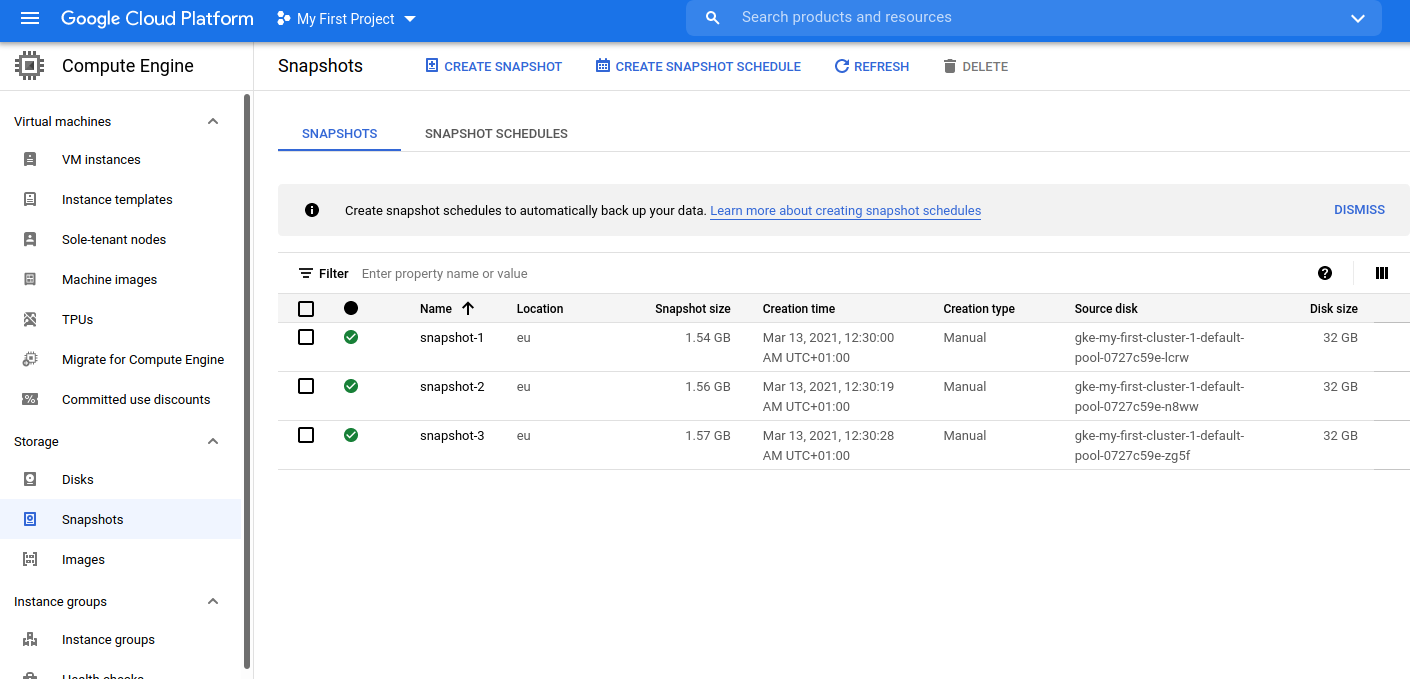Open the hamburger navigation menu

click(30, 19)
